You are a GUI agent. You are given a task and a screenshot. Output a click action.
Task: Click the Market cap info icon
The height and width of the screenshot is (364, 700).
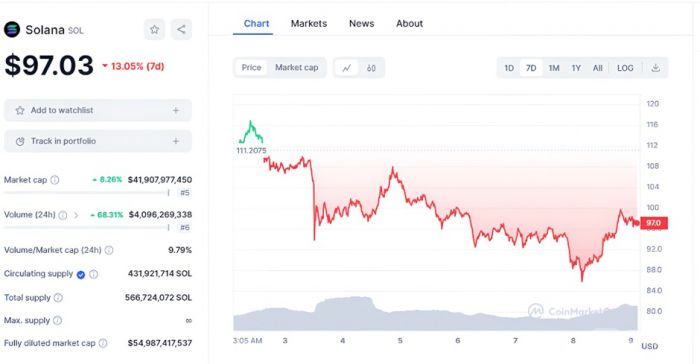pyautogui.click(x=54, y=180)
